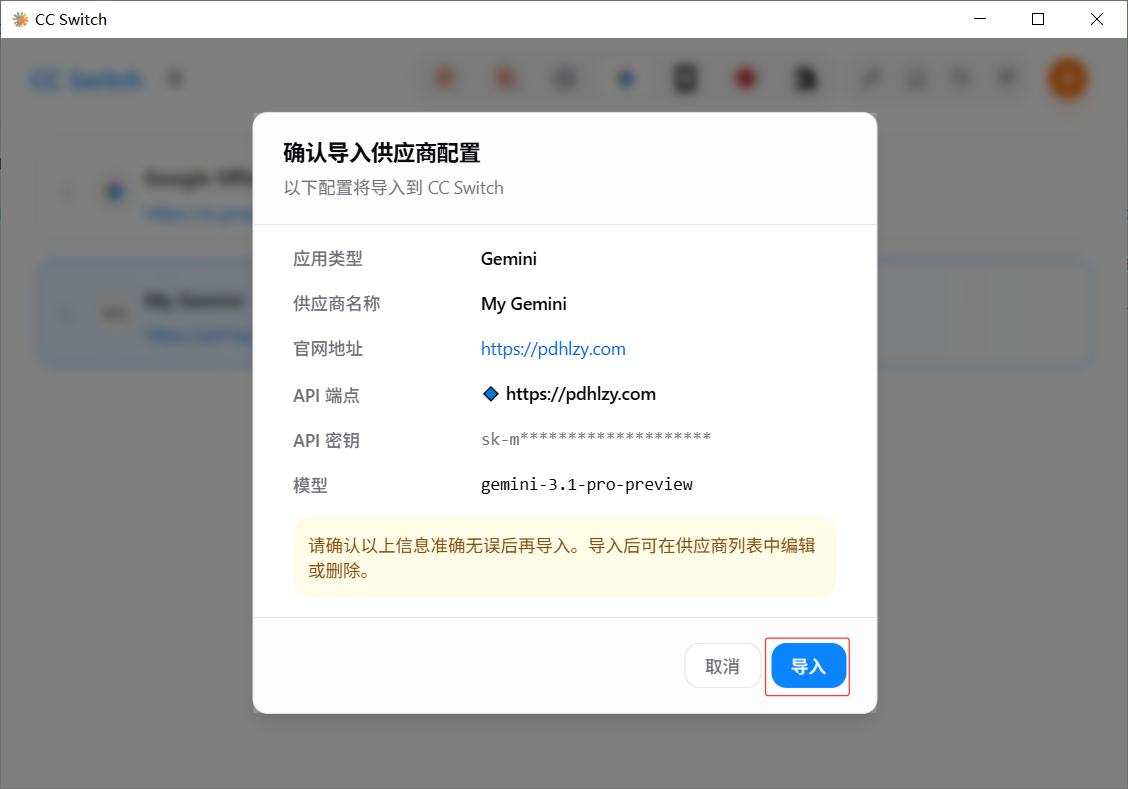Click the 应用类型 value Gemini
Image resolution: width=1128 pixels, height=789 pixels.
tap(509, 259)
